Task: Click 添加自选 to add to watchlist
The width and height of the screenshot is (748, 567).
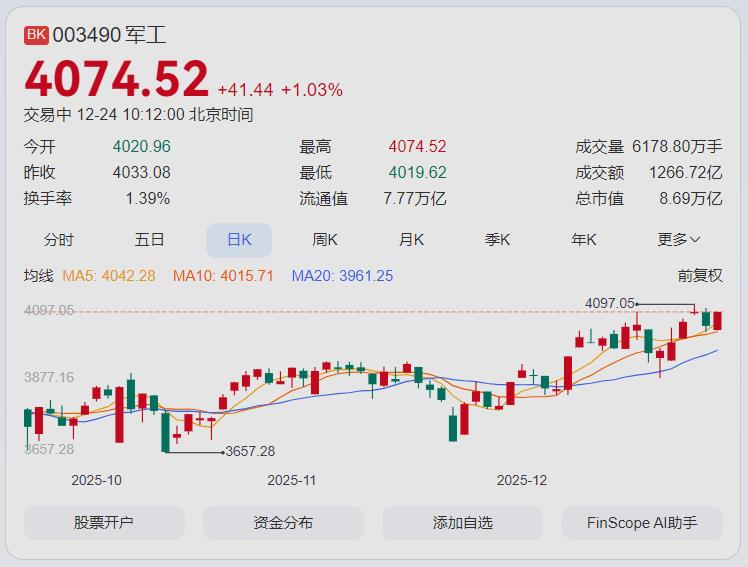Action: coord(462,522)
